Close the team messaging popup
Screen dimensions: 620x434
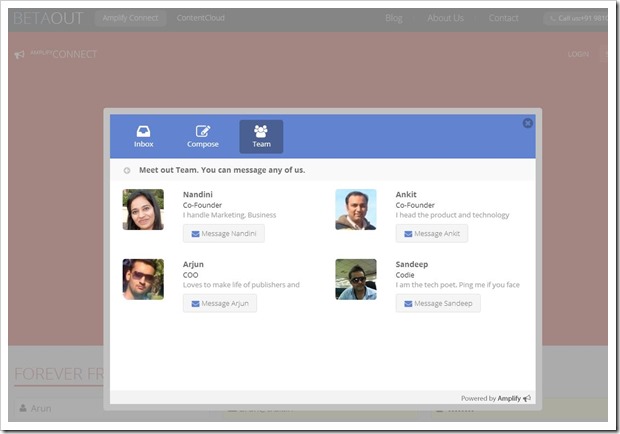pyautogui.click(x=528, y=123)
